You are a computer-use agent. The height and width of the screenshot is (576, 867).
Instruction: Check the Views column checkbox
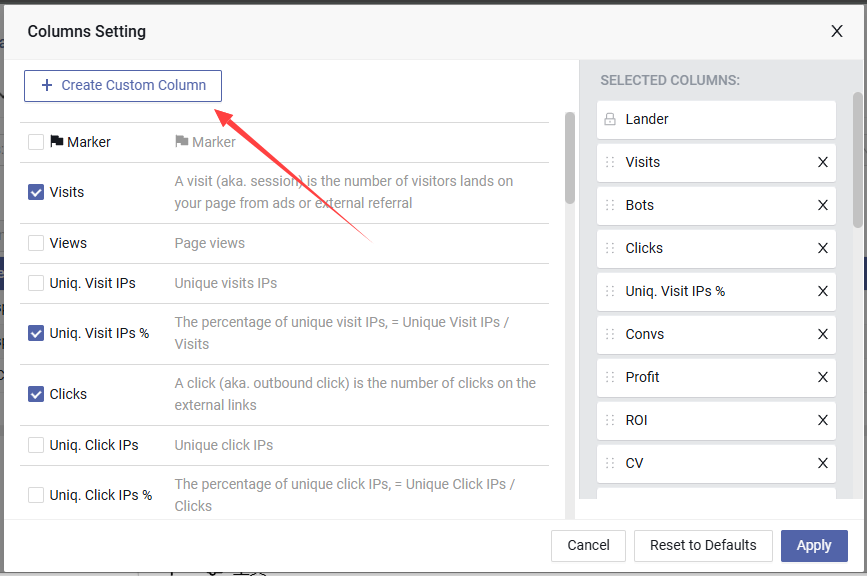(36, 243)
